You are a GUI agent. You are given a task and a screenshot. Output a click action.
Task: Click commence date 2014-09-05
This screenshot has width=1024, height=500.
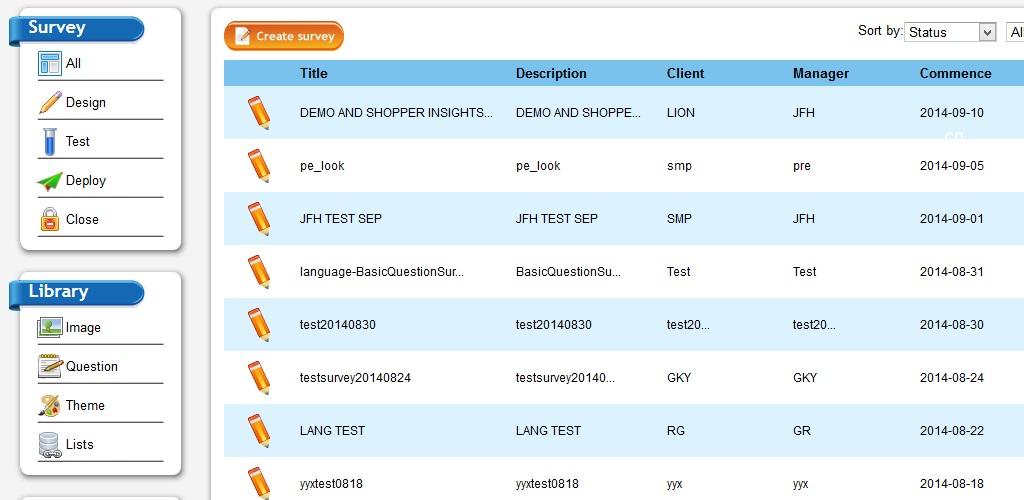[952, 165]
